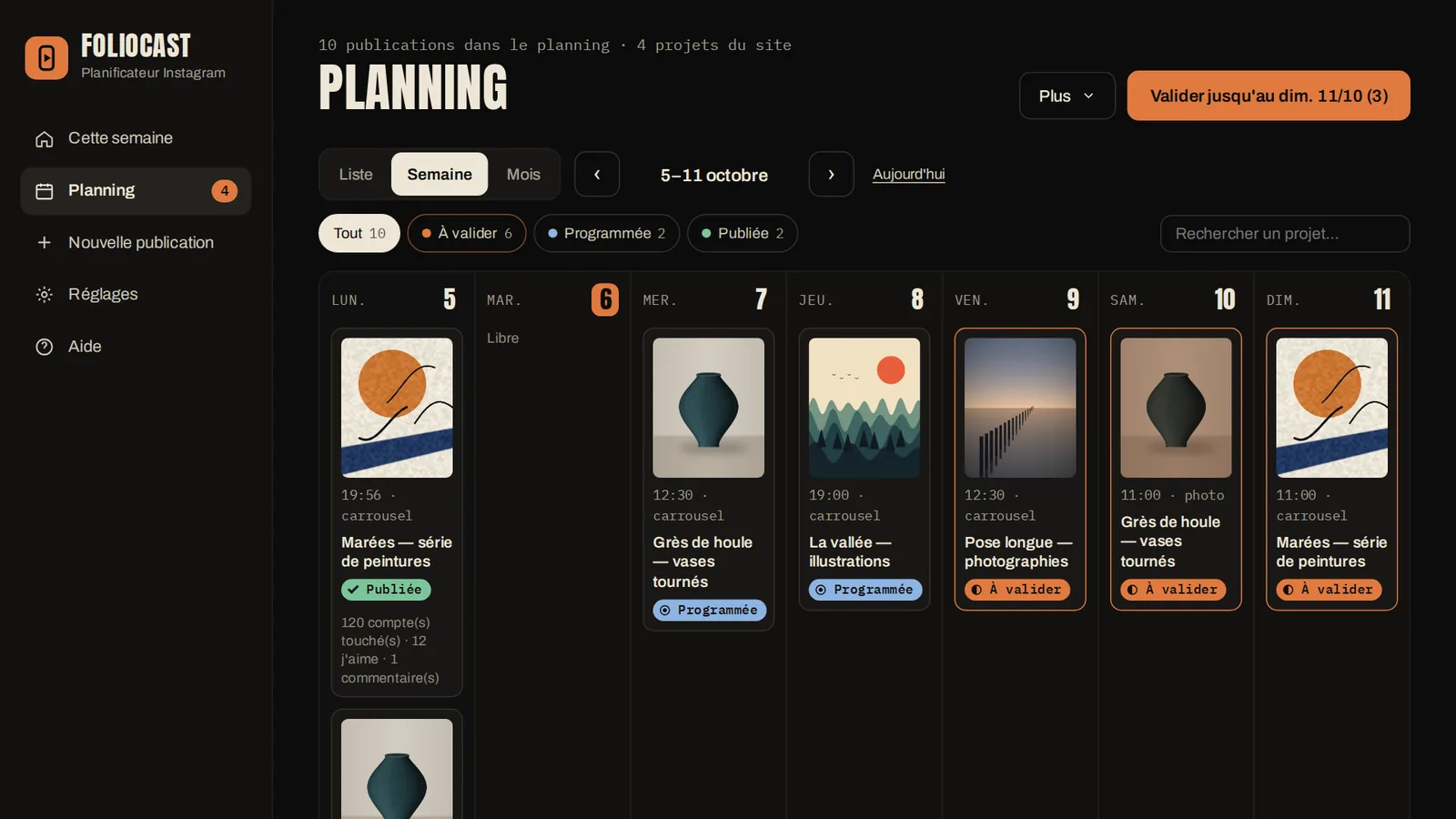
Task: Click Programmée badge on Wednesday card
Action: (710, 610)
